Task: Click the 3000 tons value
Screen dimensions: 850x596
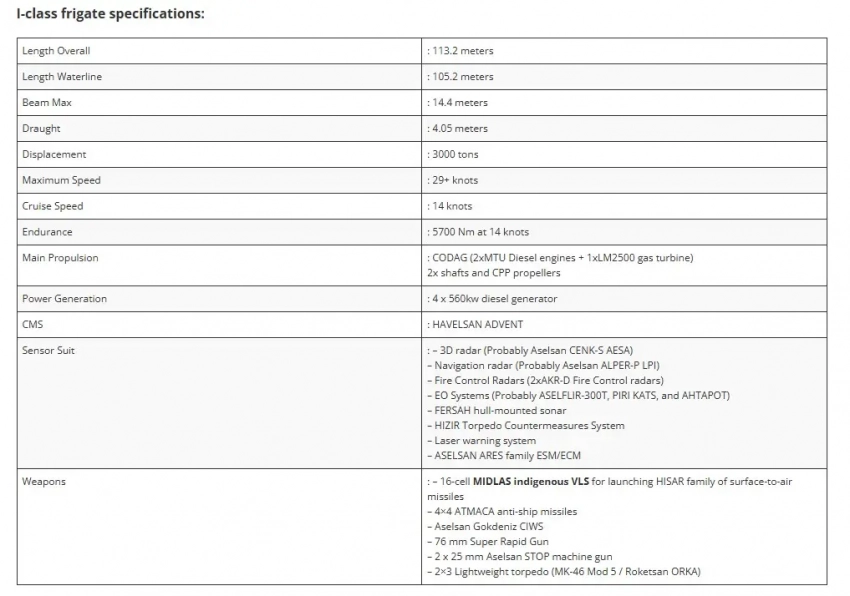Action: [455, 155]
